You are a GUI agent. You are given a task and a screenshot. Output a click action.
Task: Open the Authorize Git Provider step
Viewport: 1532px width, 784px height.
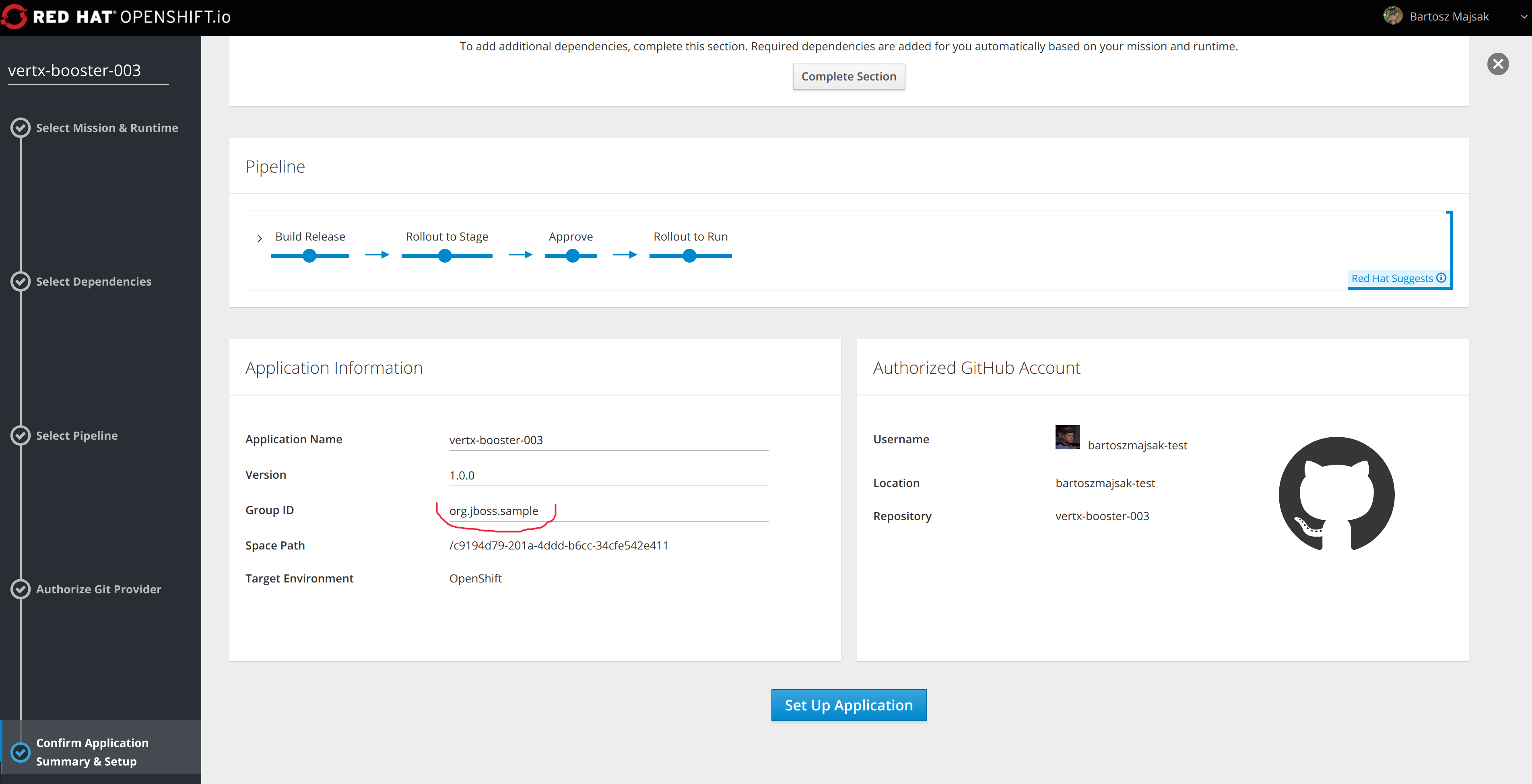99,589
